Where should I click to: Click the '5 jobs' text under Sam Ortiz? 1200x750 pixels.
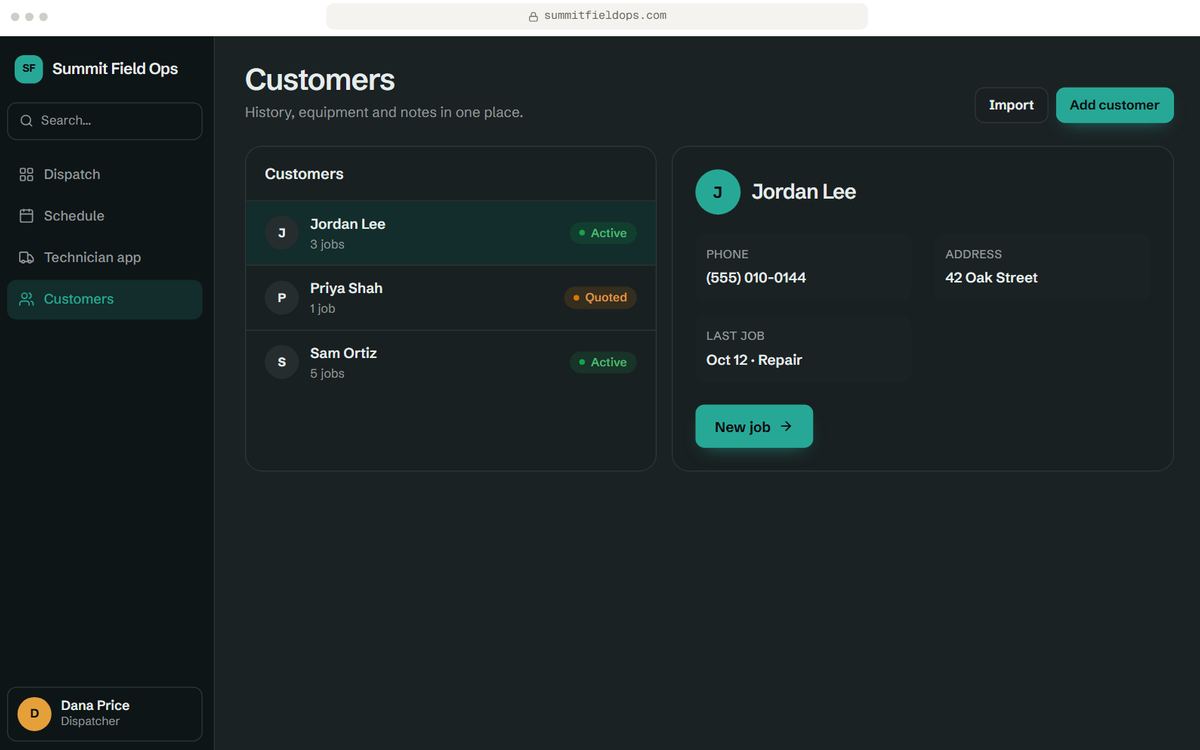pyautogui.click(x=327, y=373)
